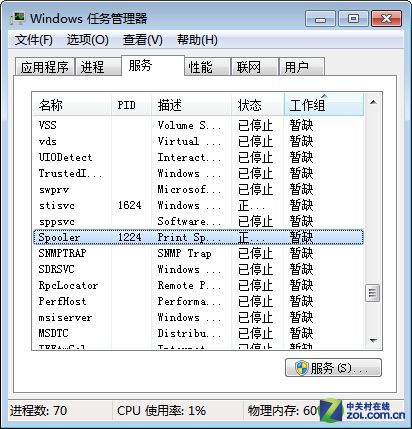Open the 查看(V) menu
The height and width of the screenshot is (429, 412).
pos(143,40)
